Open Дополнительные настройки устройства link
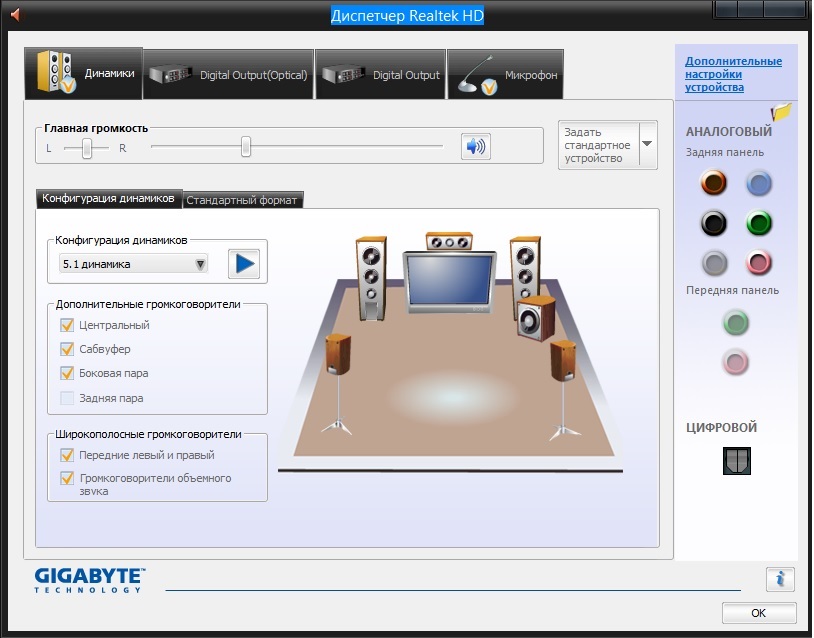Viewport: 814px width, 638px height. (x=734, y=74)
